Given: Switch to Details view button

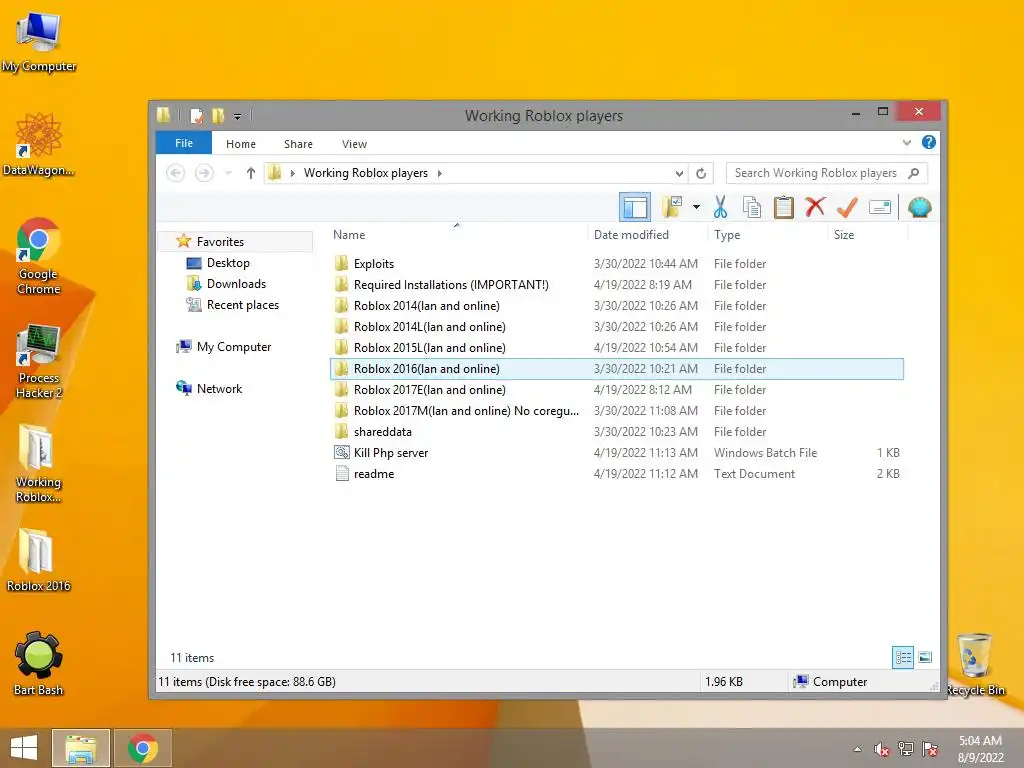Looking at the screenshot, I should (903, 657).
